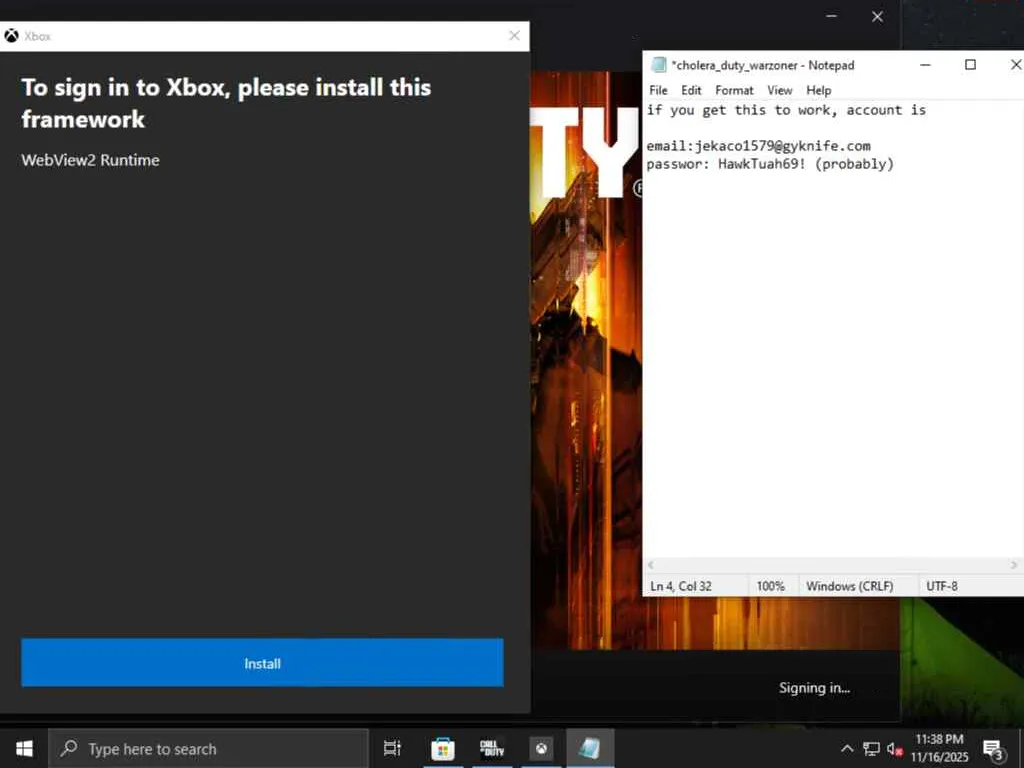Click the Notepad document icon in title bar
The width and height of the screenshot is (1024, 768).
[659, 65]
